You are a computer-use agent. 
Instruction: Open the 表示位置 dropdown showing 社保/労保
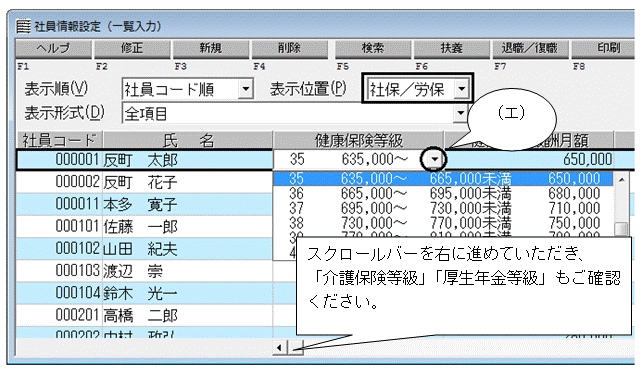(x=461, y=89)
